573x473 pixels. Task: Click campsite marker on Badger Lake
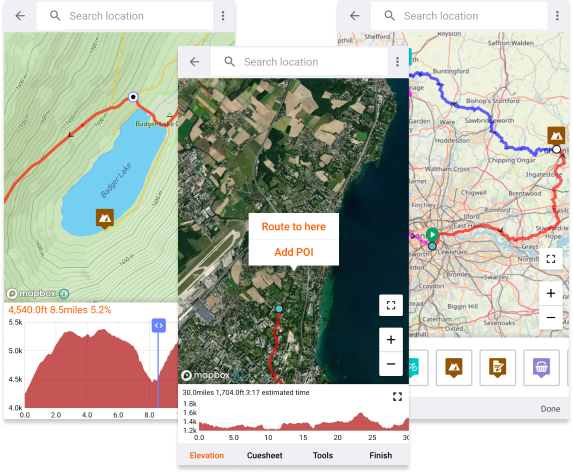pos(105,219)
